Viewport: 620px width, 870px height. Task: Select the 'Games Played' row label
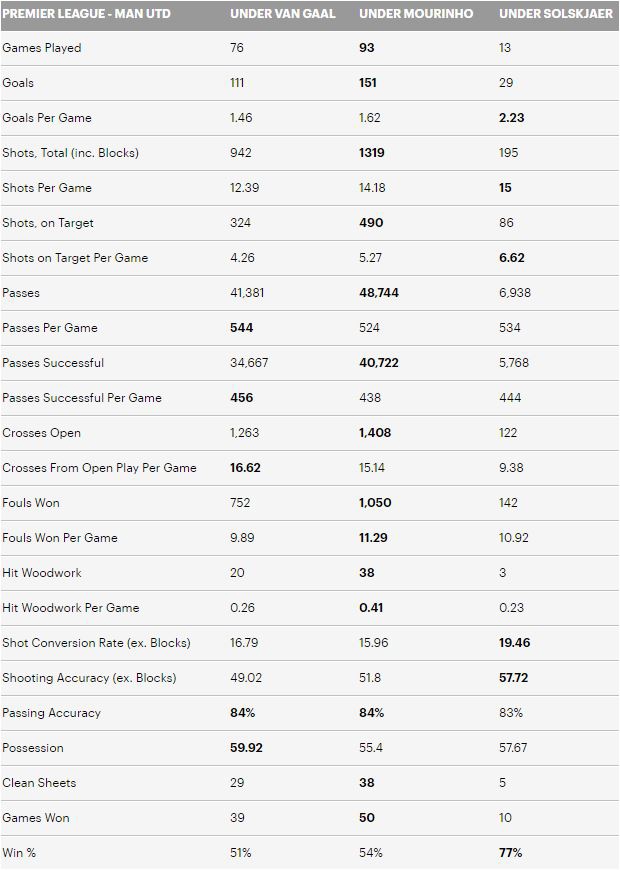(x=42, y=48)
